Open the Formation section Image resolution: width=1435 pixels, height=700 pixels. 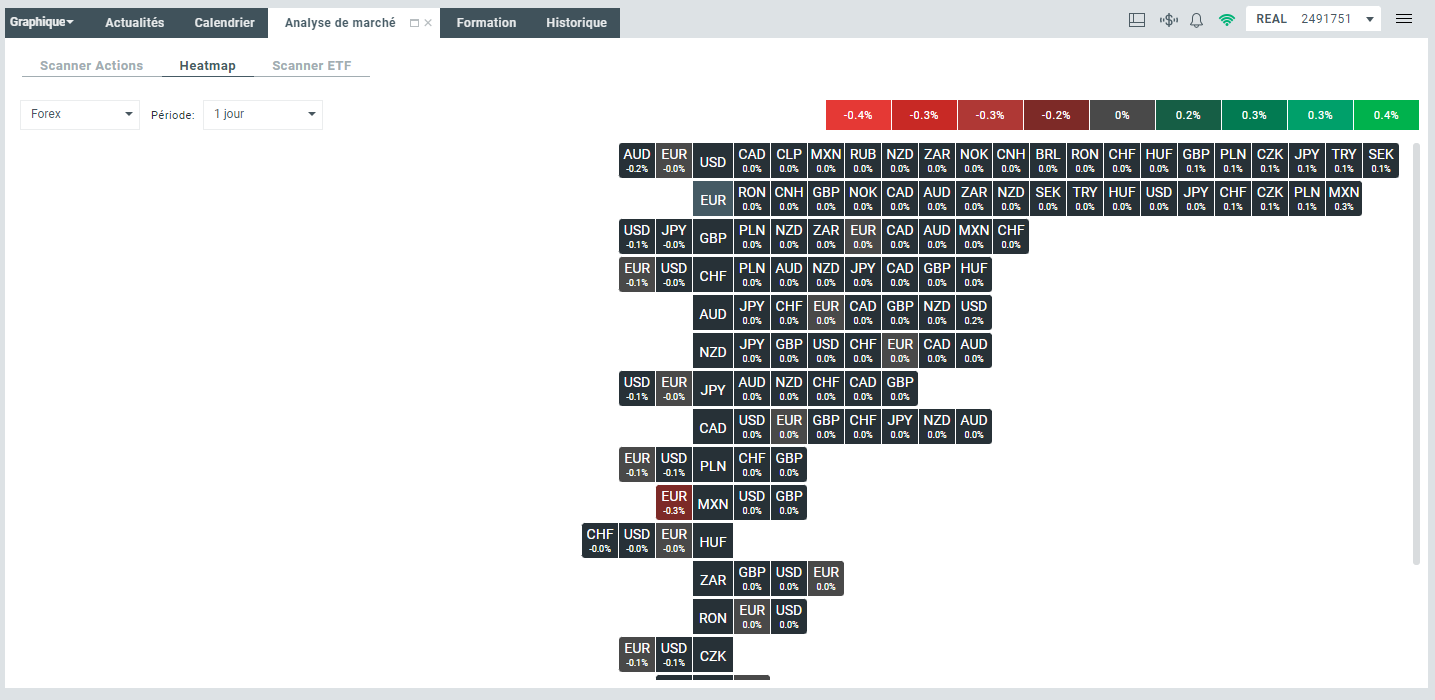pos(486,22)
